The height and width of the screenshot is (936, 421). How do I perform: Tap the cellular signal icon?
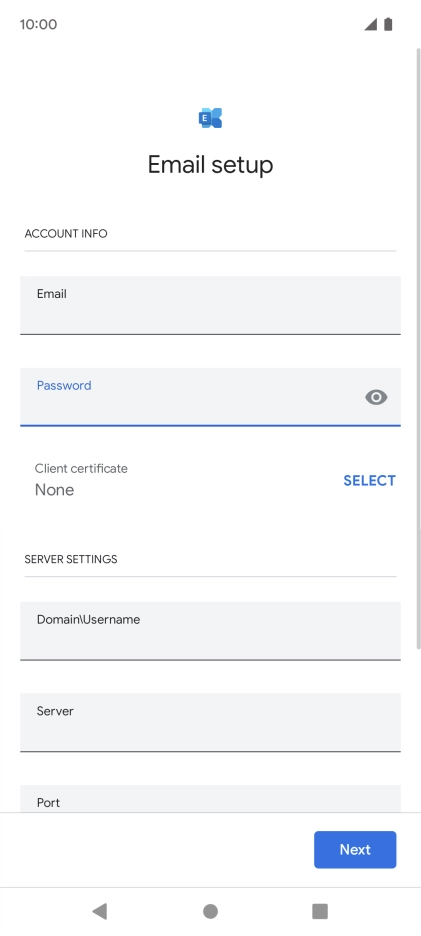point(370,24)
